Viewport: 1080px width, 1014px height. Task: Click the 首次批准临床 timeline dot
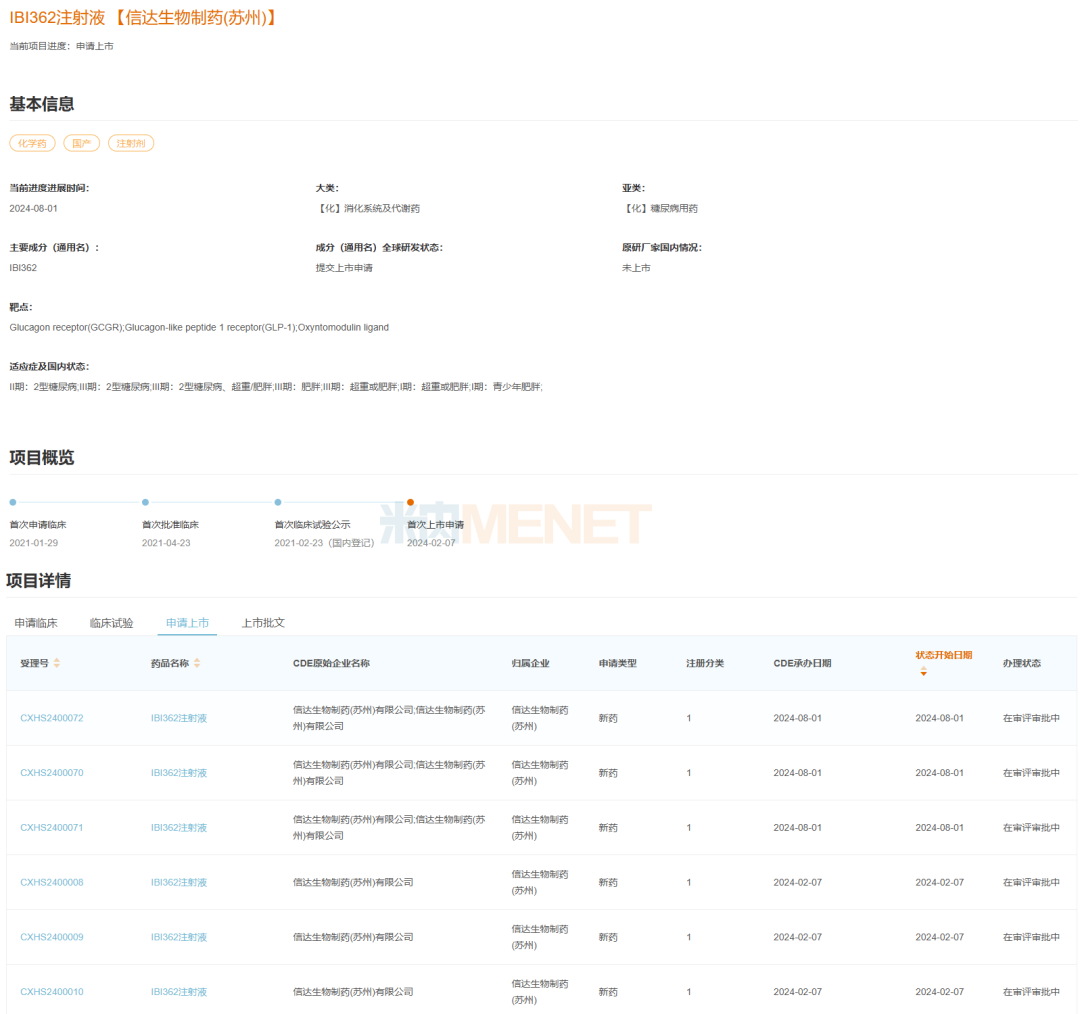pyautogui.click(x=145, y=502)
